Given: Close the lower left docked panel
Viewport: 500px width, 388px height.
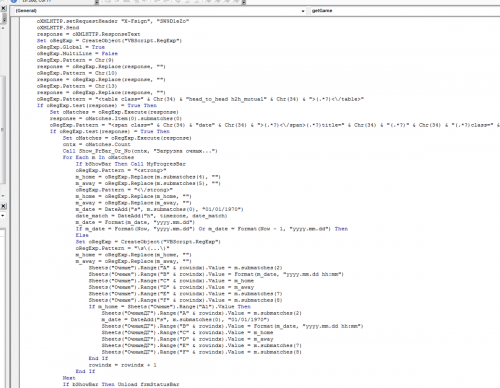Looking at the screenshot, I should coord(3,206).
